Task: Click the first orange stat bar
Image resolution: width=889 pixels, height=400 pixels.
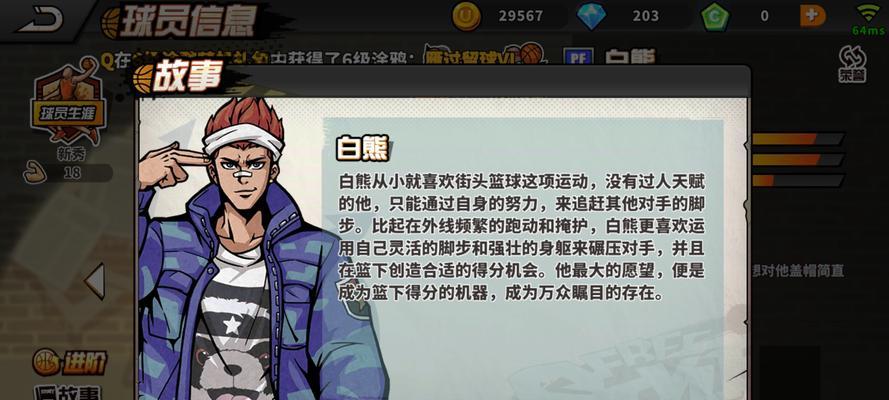Action: pyautogui.click(x=797, y=139)
